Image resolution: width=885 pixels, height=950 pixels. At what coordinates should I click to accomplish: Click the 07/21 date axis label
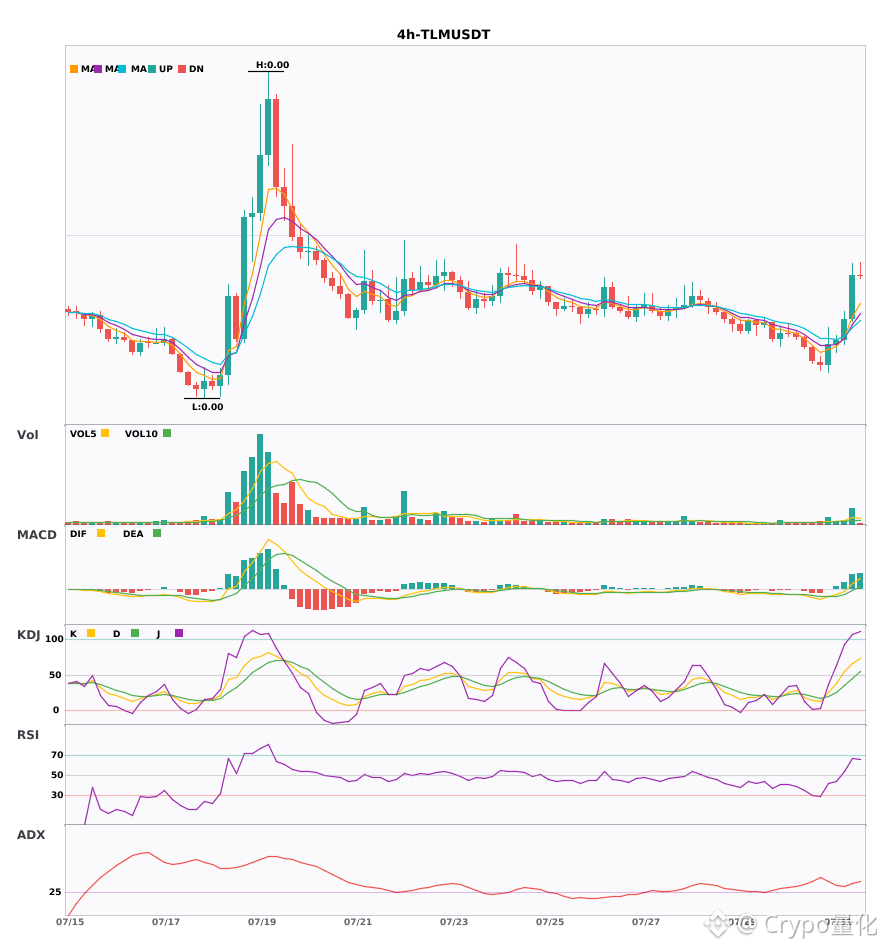pos(358,922)
